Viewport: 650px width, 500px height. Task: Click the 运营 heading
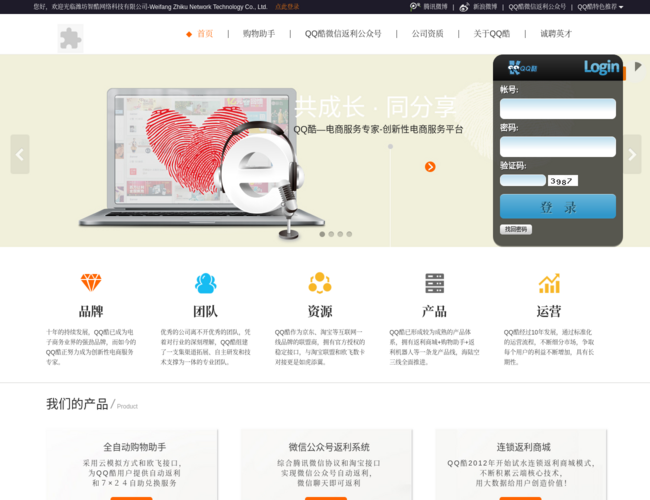549,311
